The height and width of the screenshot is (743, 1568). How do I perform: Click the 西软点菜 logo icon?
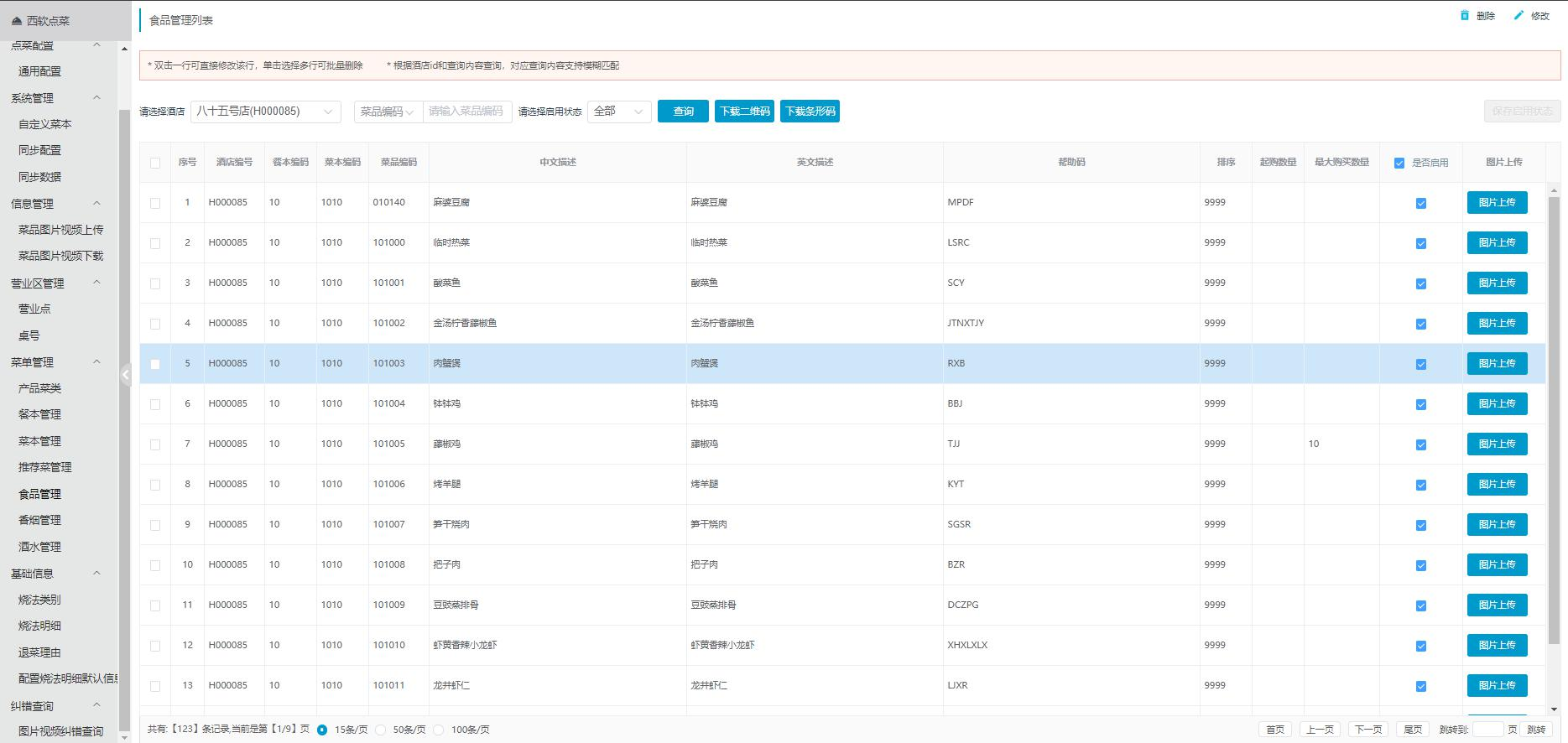(x=18, y=21)
